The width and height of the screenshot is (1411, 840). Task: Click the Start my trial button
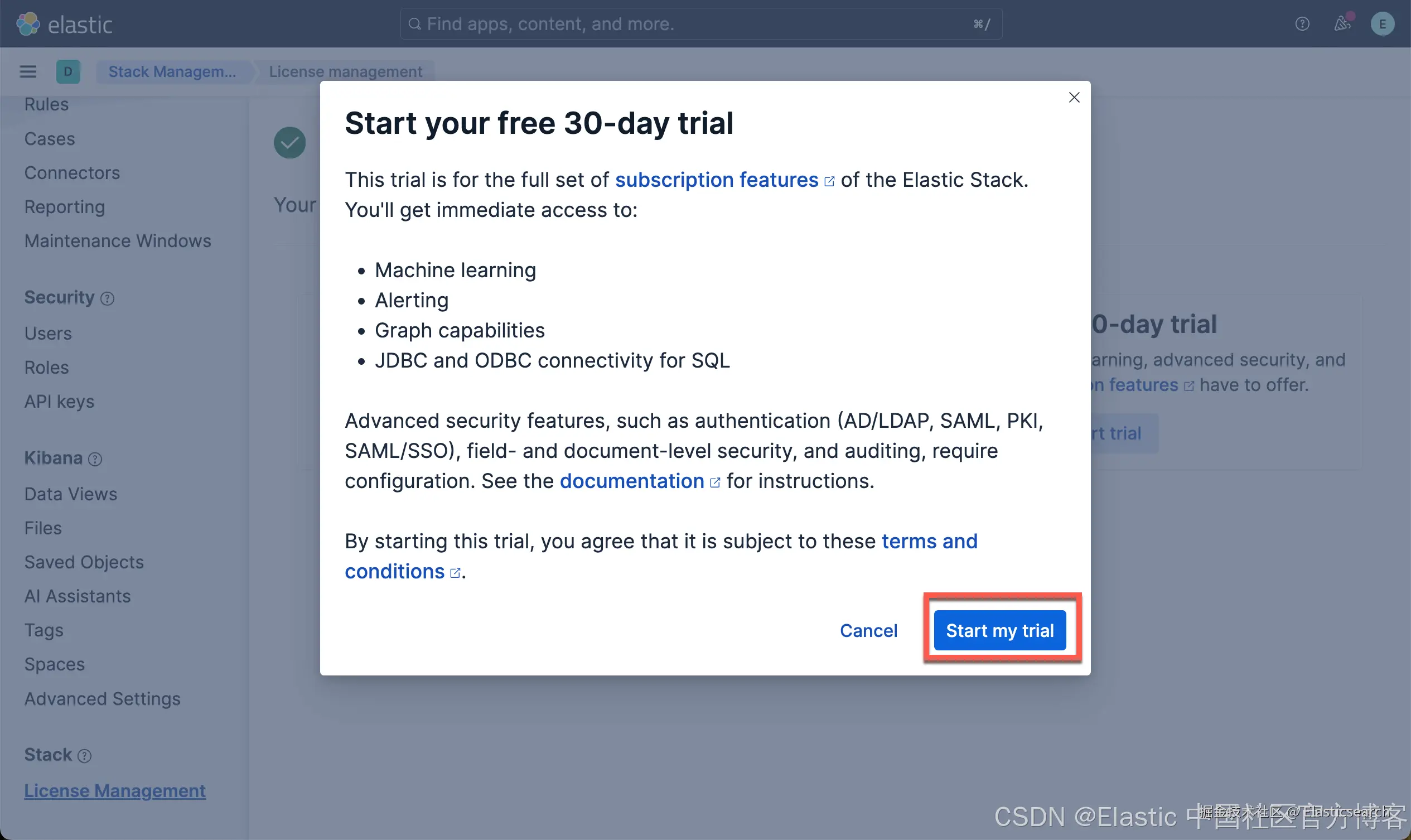(999, 630)
